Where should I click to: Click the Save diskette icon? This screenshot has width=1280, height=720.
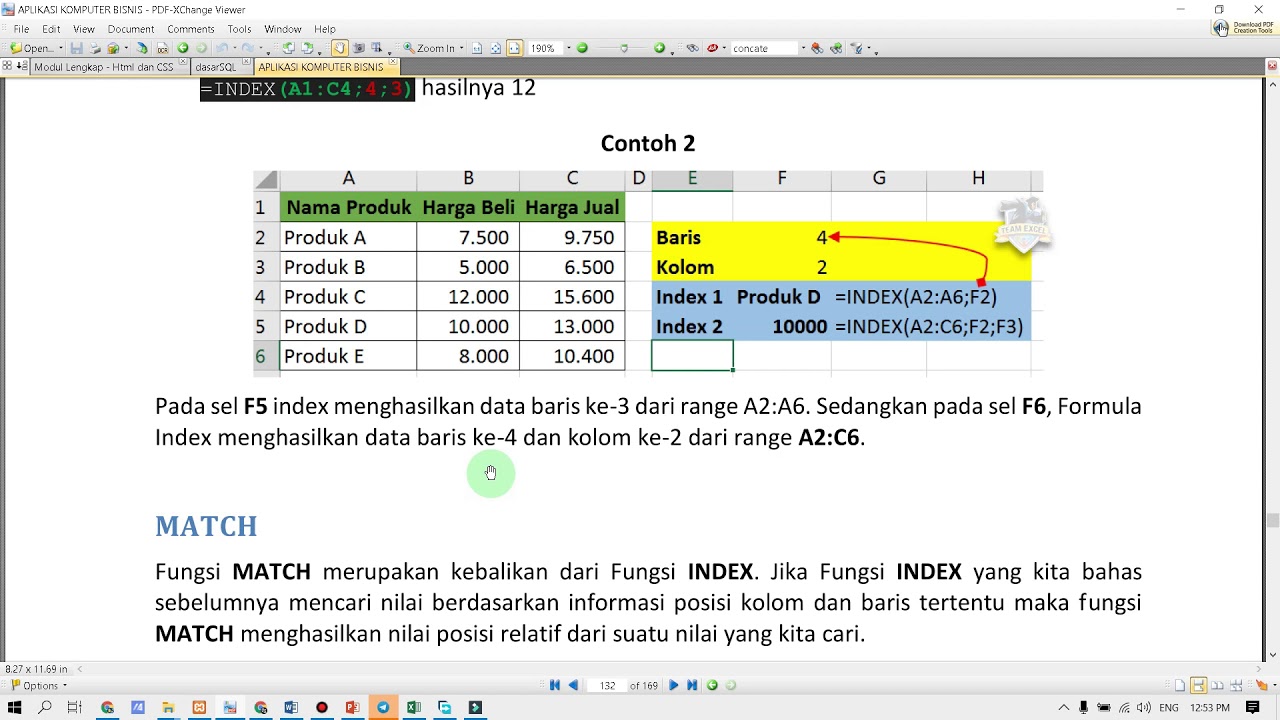[76, 48]
